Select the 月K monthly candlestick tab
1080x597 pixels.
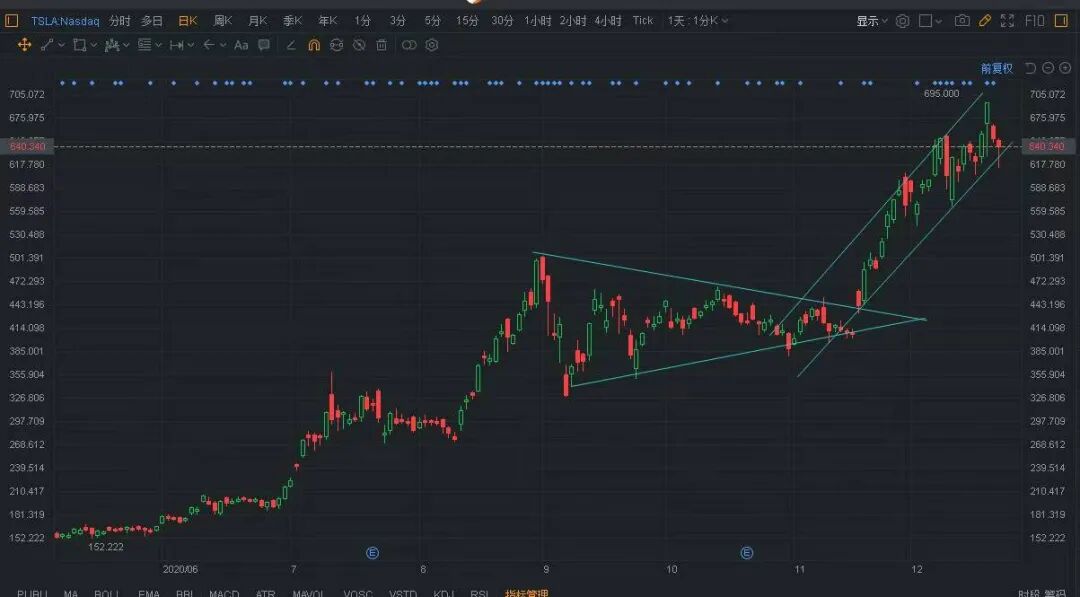pyautogui.click(x=258, y=21)
